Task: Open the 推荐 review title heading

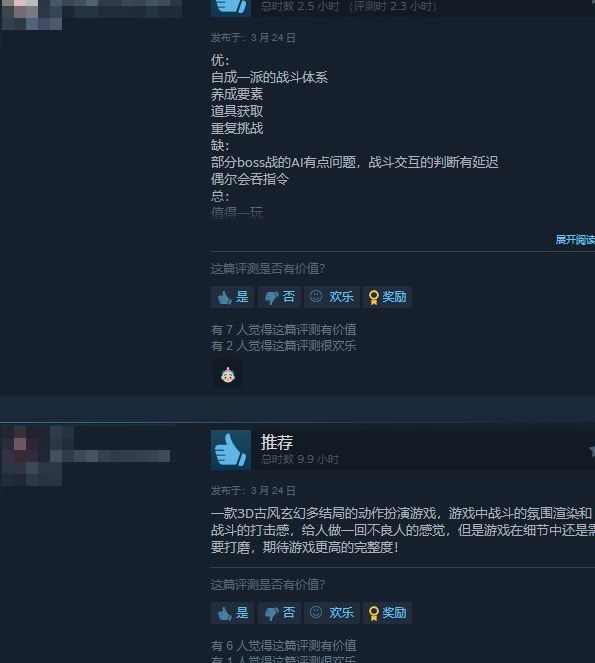Action: [x=277, y=442]
